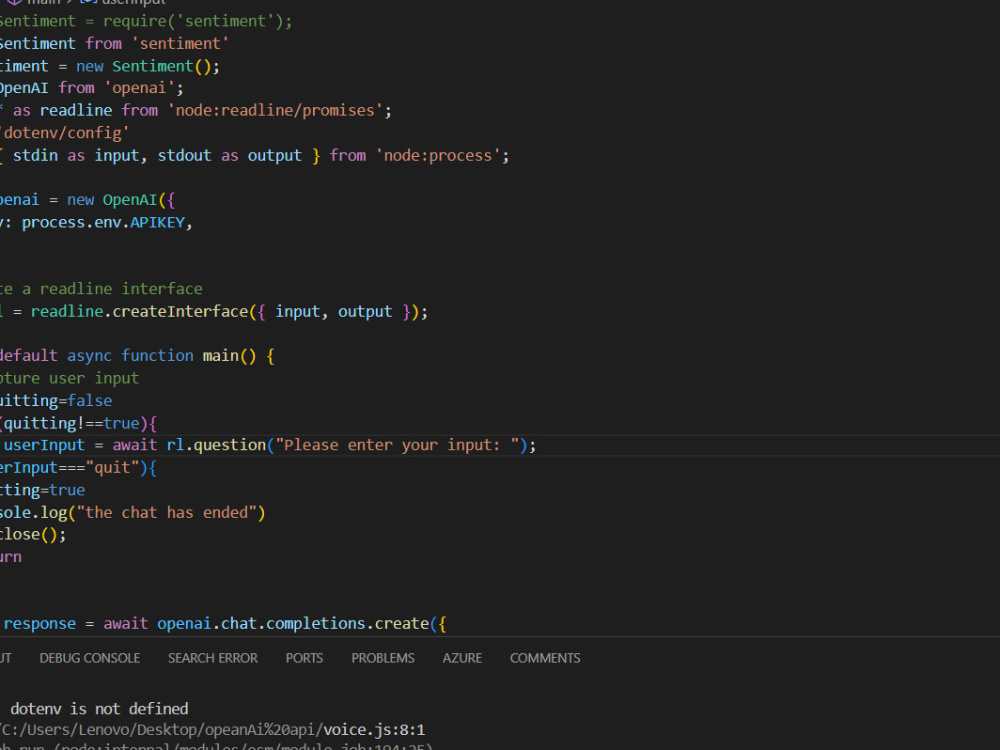The width and height of the screenshot is (1000, 750).
Task: Open the PORTS panel tab
Action: 304,658
